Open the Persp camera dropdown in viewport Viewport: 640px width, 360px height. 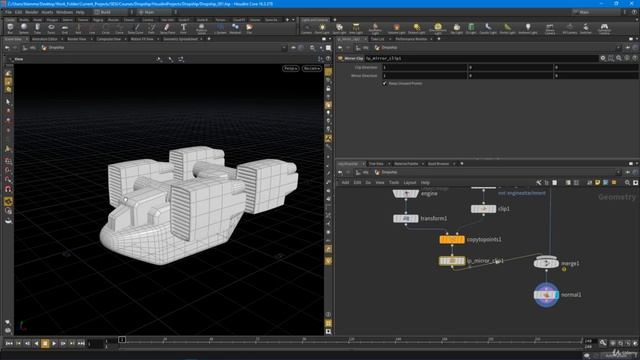coord(290,69)
